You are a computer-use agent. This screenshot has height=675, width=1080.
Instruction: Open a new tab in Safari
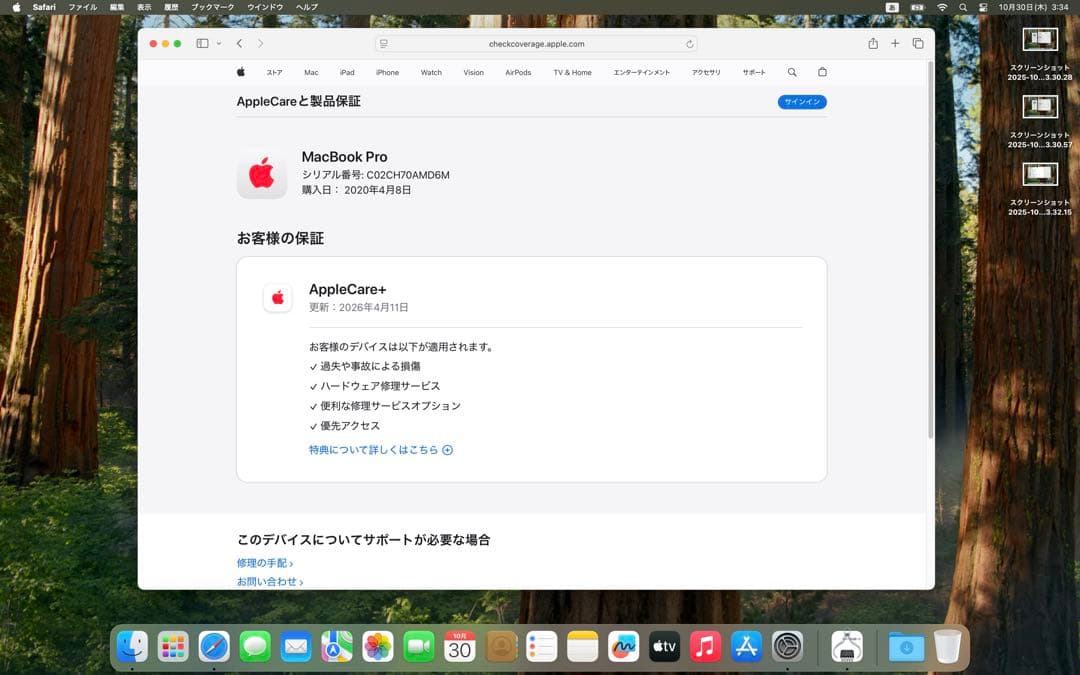pyautogui.click(x=895, y=43)
